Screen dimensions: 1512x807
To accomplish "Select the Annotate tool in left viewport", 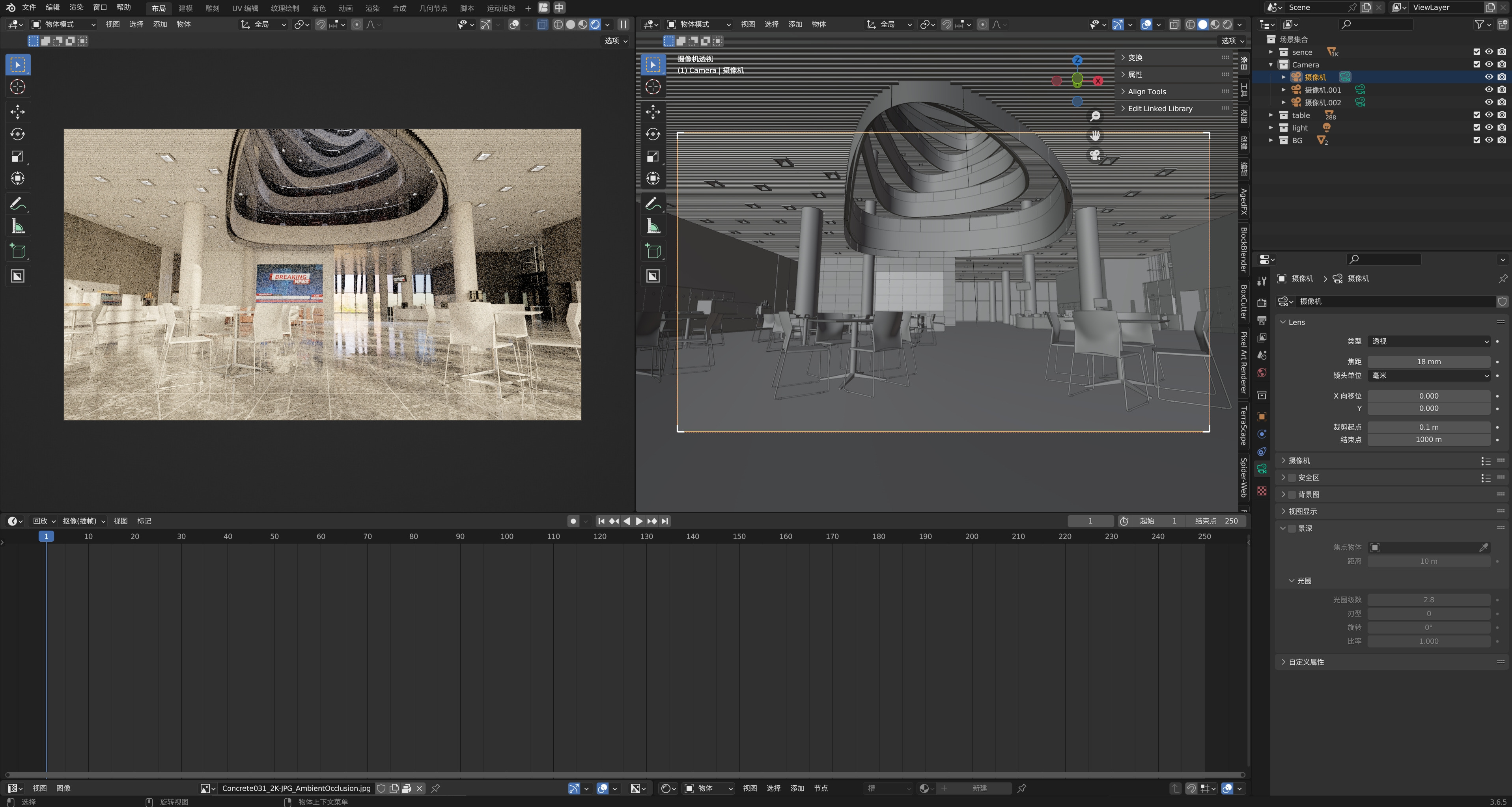I will [x=18, y=204].
